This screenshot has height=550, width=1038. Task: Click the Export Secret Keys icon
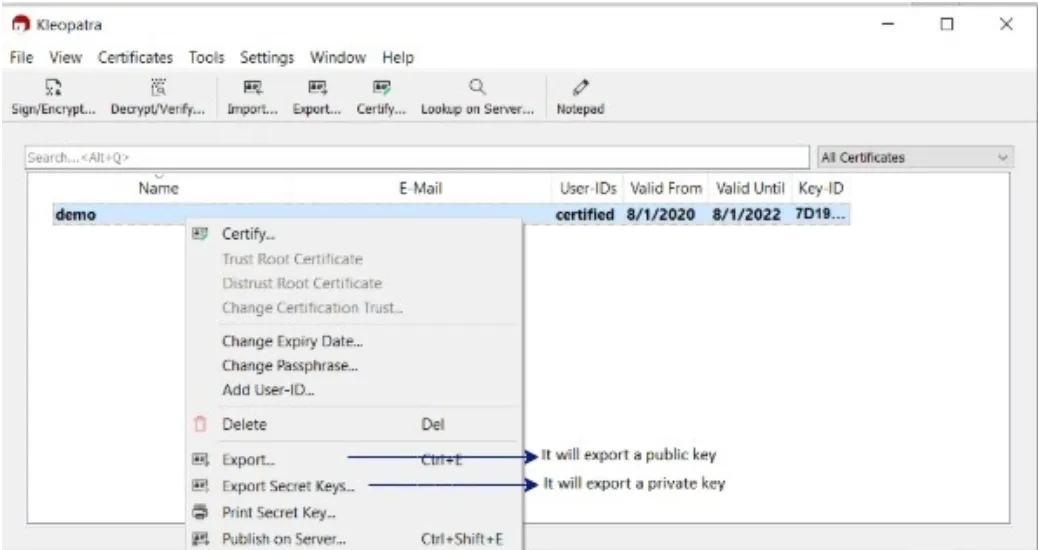[200, 486]
